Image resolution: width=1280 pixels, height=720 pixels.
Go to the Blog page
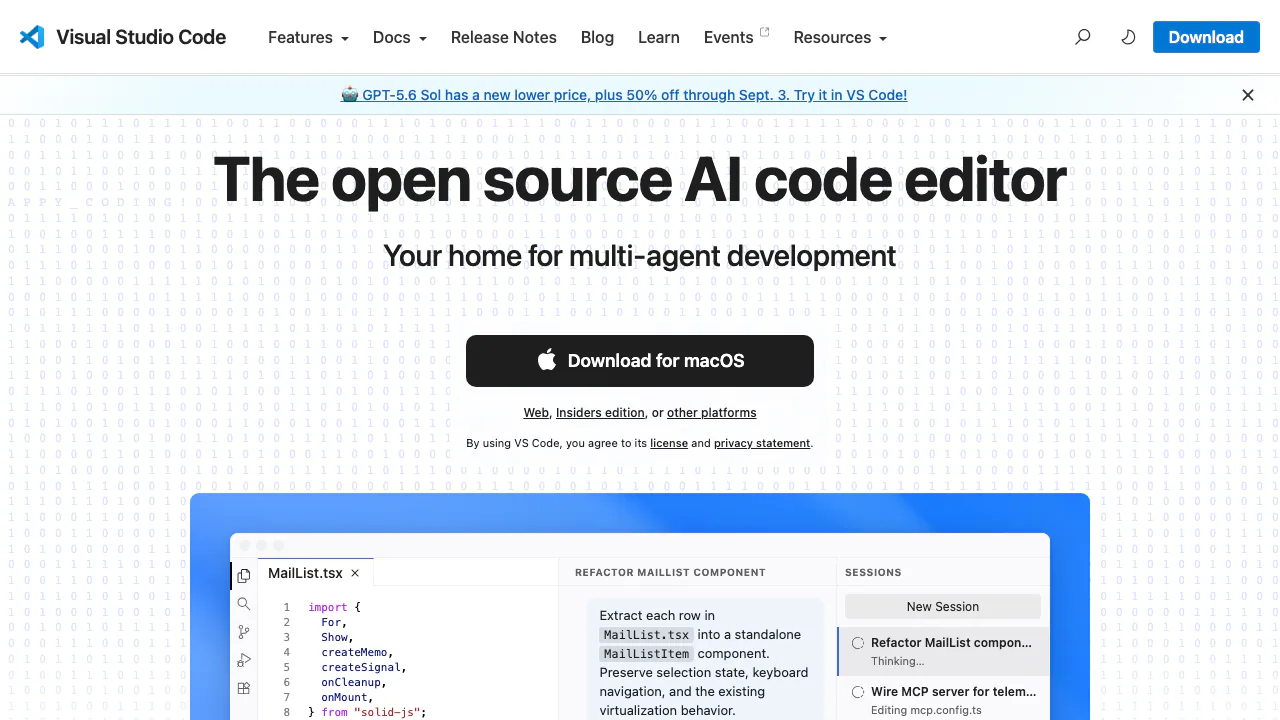click(x=597, y=37)
